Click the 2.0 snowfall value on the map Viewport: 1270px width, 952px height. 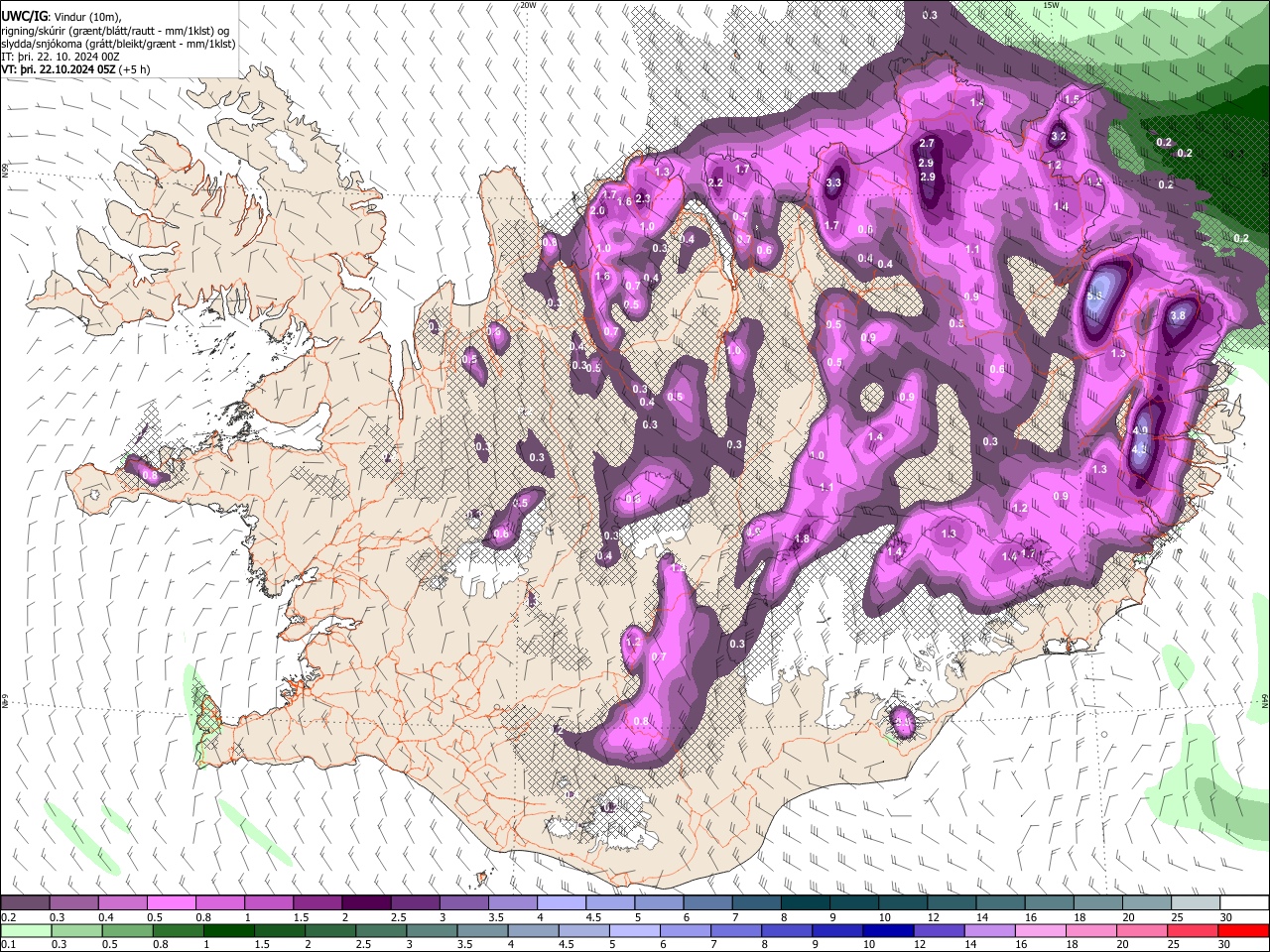pyautogui.click(x=597, y=211)
